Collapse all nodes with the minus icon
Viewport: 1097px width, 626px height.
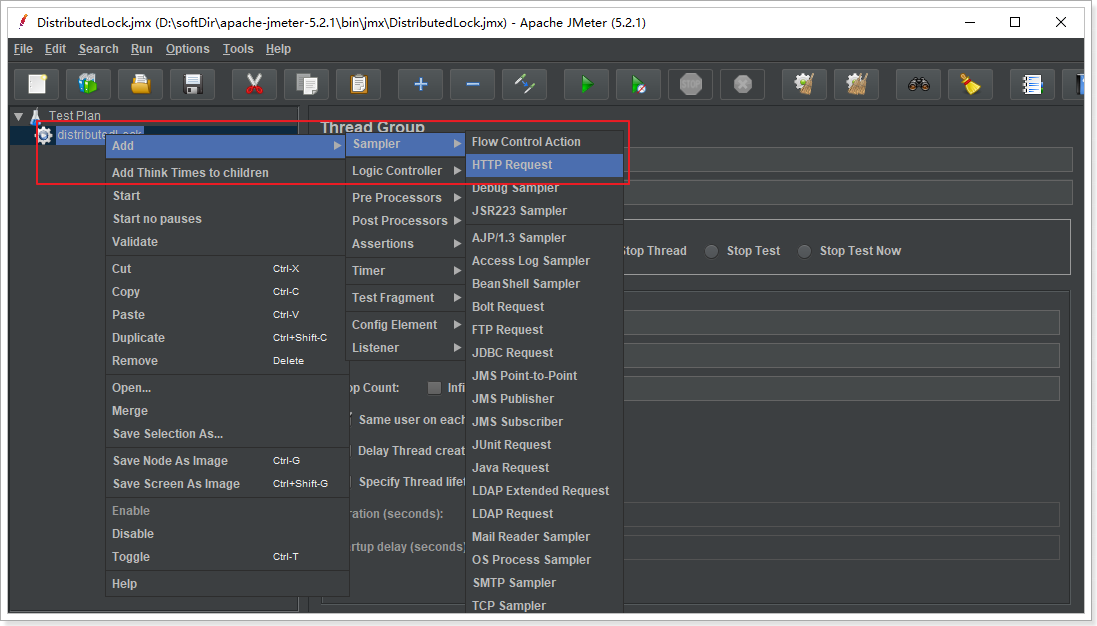(472, 85)
